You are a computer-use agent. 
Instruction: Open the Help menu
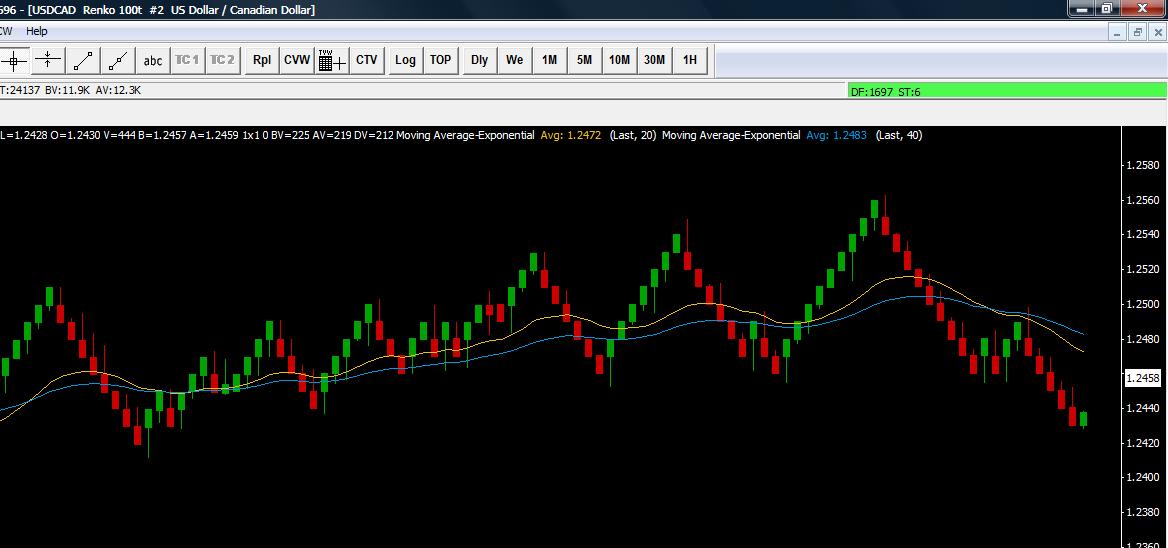click(36, 31)
